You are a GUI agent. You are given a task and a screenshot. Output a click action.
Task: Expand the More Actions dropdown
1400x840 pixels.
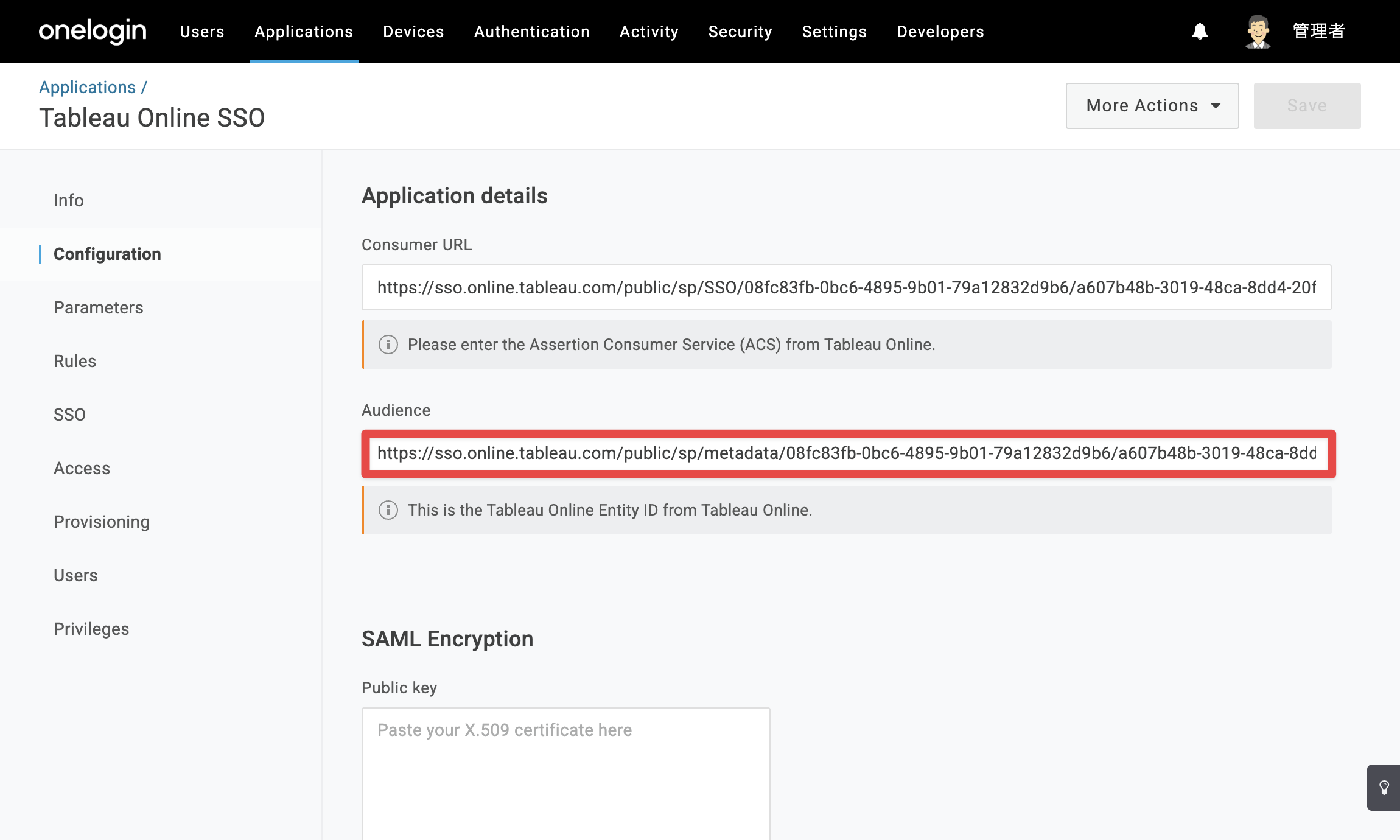pos(1152,106)
